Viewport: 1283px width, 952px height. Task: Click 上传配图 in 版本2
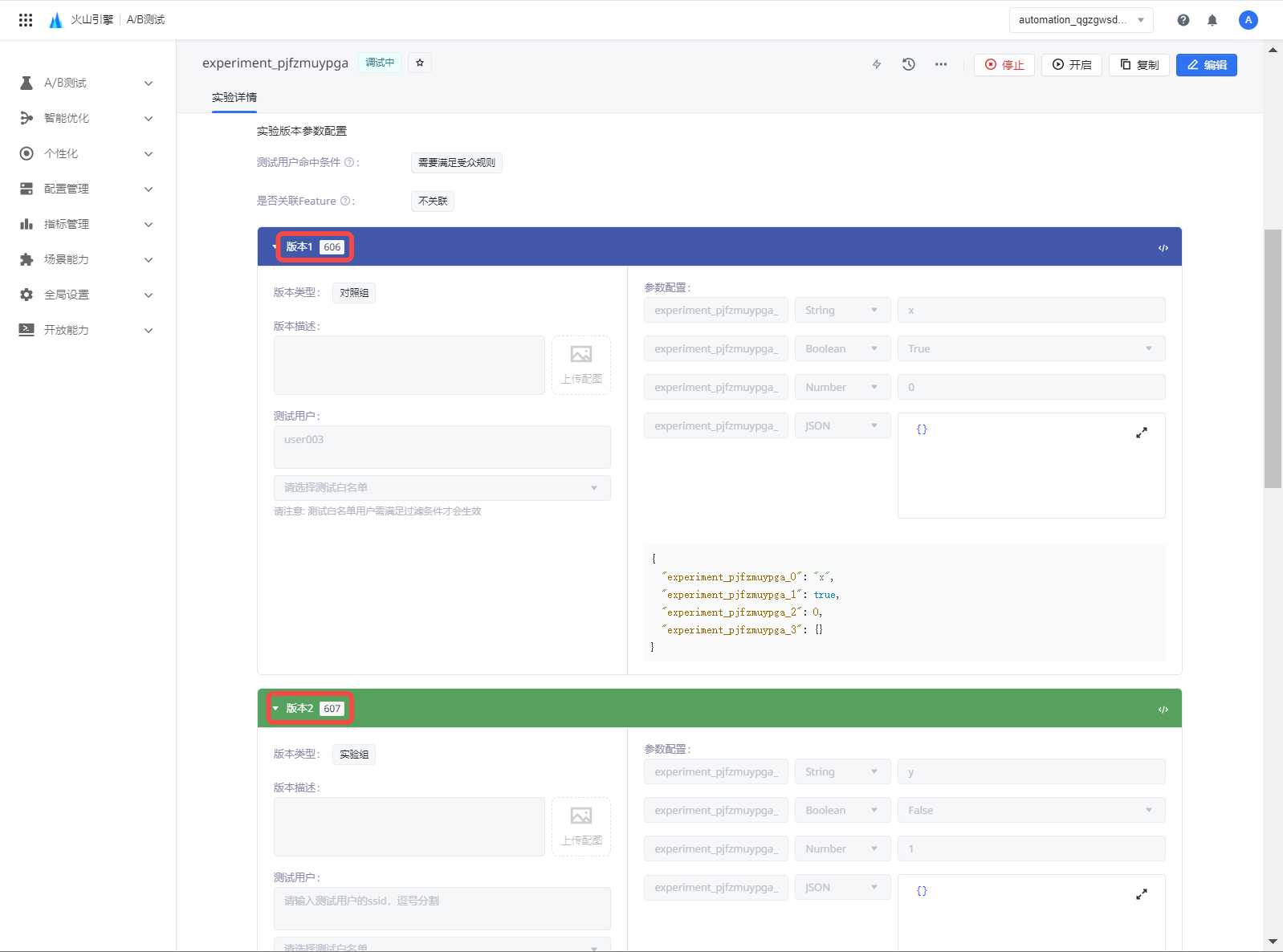point(581,827)
